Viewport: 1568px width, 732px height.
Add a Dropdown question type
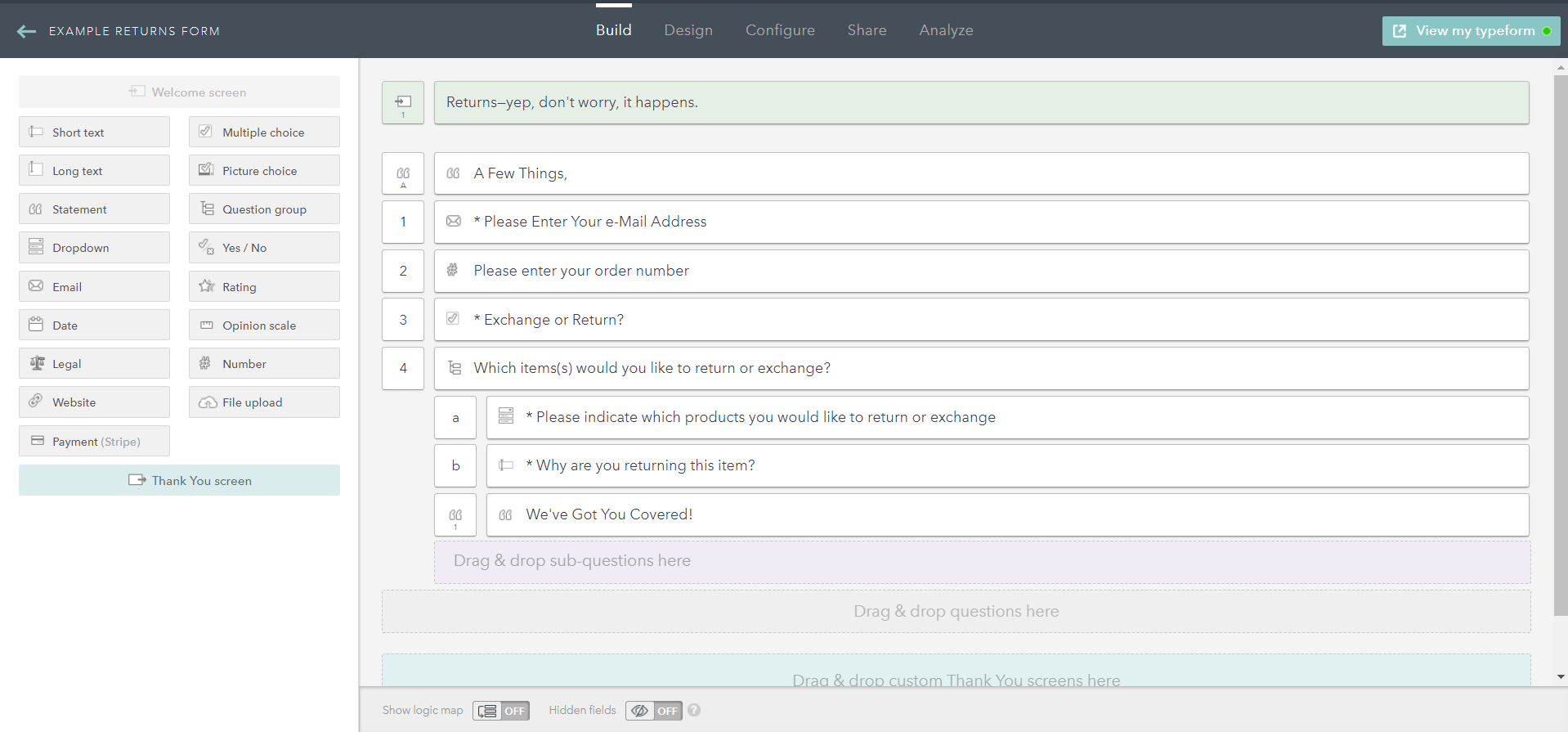point(94,248)
